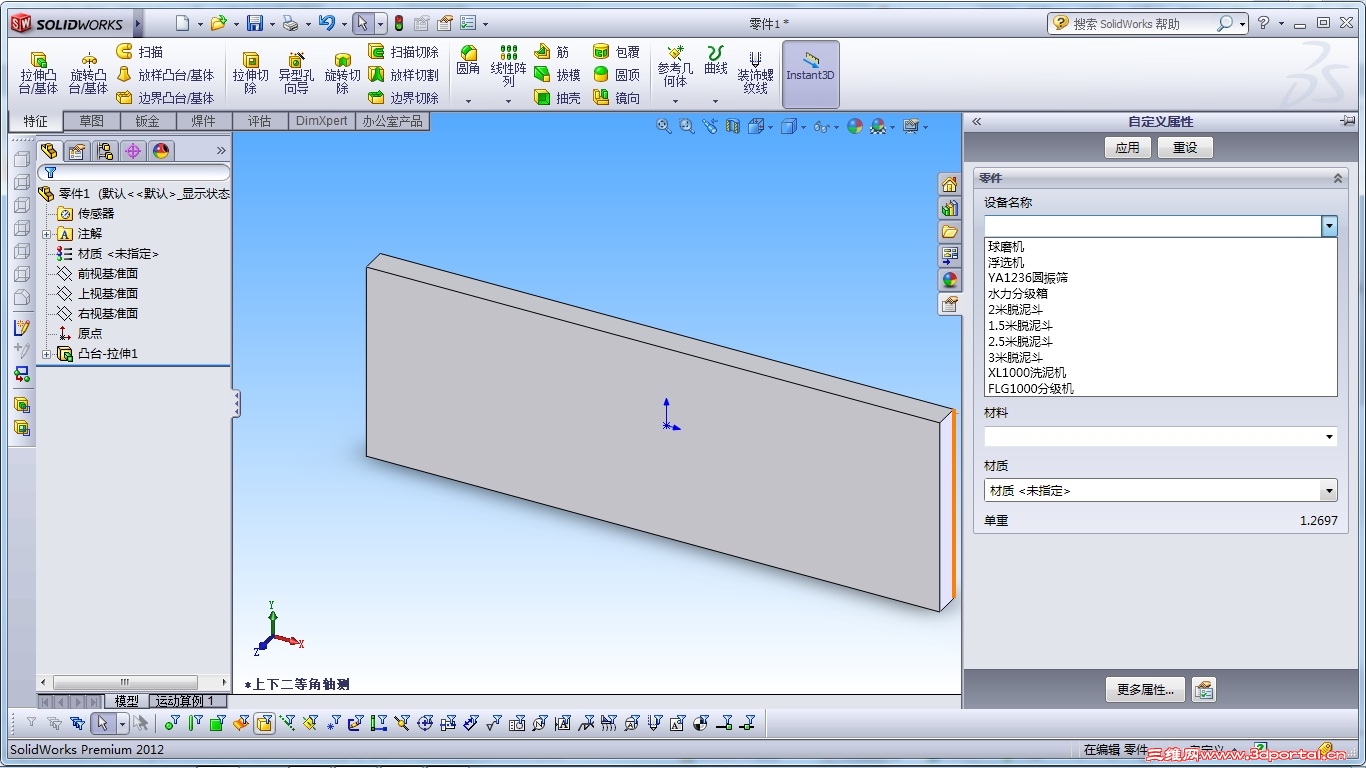Expand the 凸台-拉伸1 feature node

[x=46, y=354]
